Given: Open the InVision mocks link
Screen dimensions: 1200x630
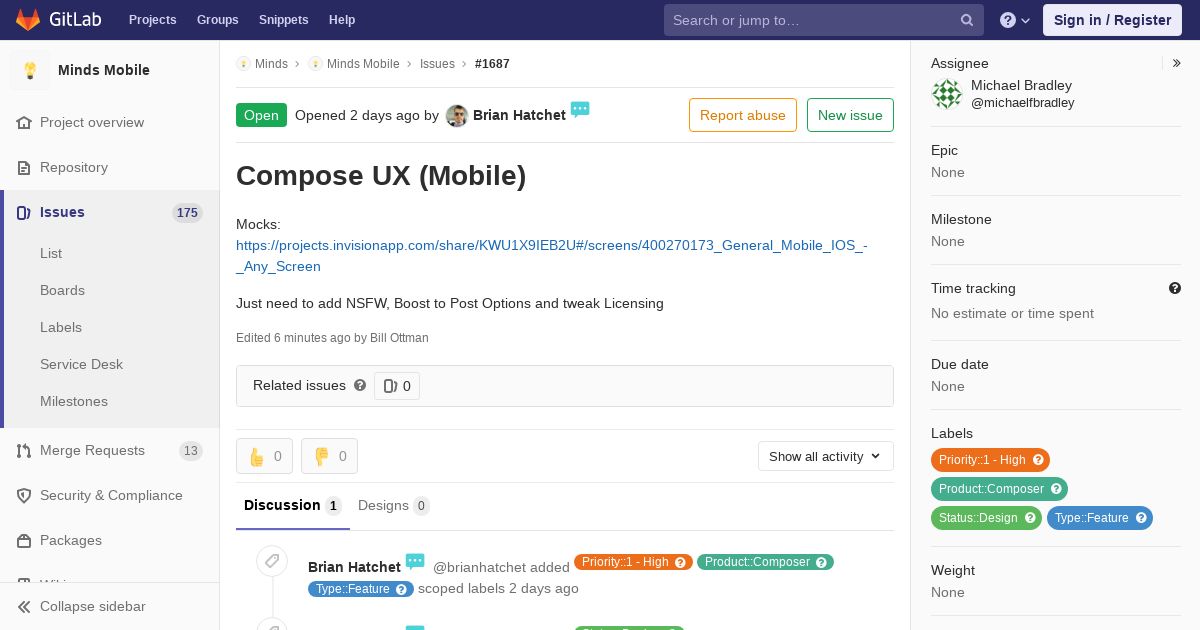Looking at the screenshot, I should pos(551,255).
